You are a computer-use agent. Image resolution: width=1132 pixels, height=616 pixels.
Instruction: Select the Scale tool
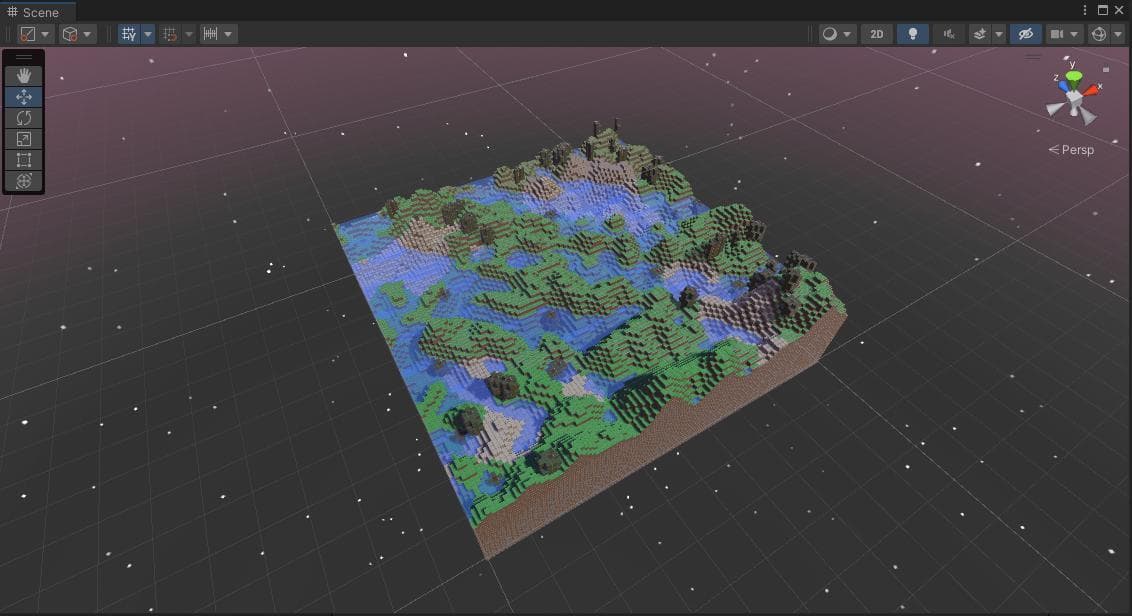[x=24, y=139]
